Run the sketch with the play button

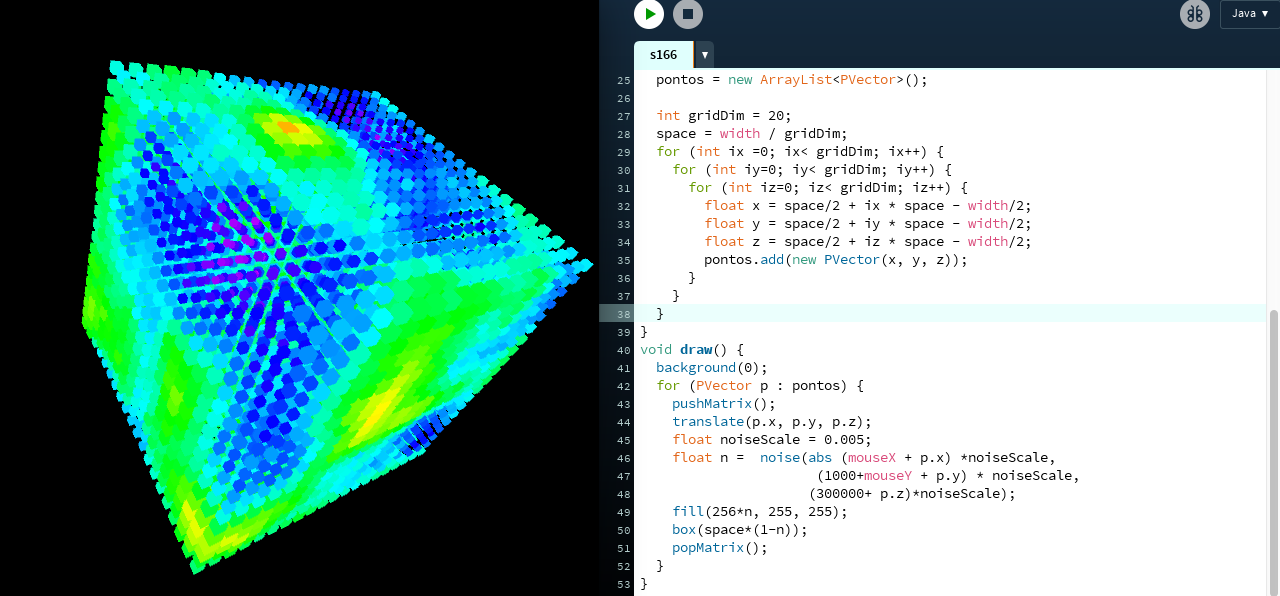[x=649, y=14]
